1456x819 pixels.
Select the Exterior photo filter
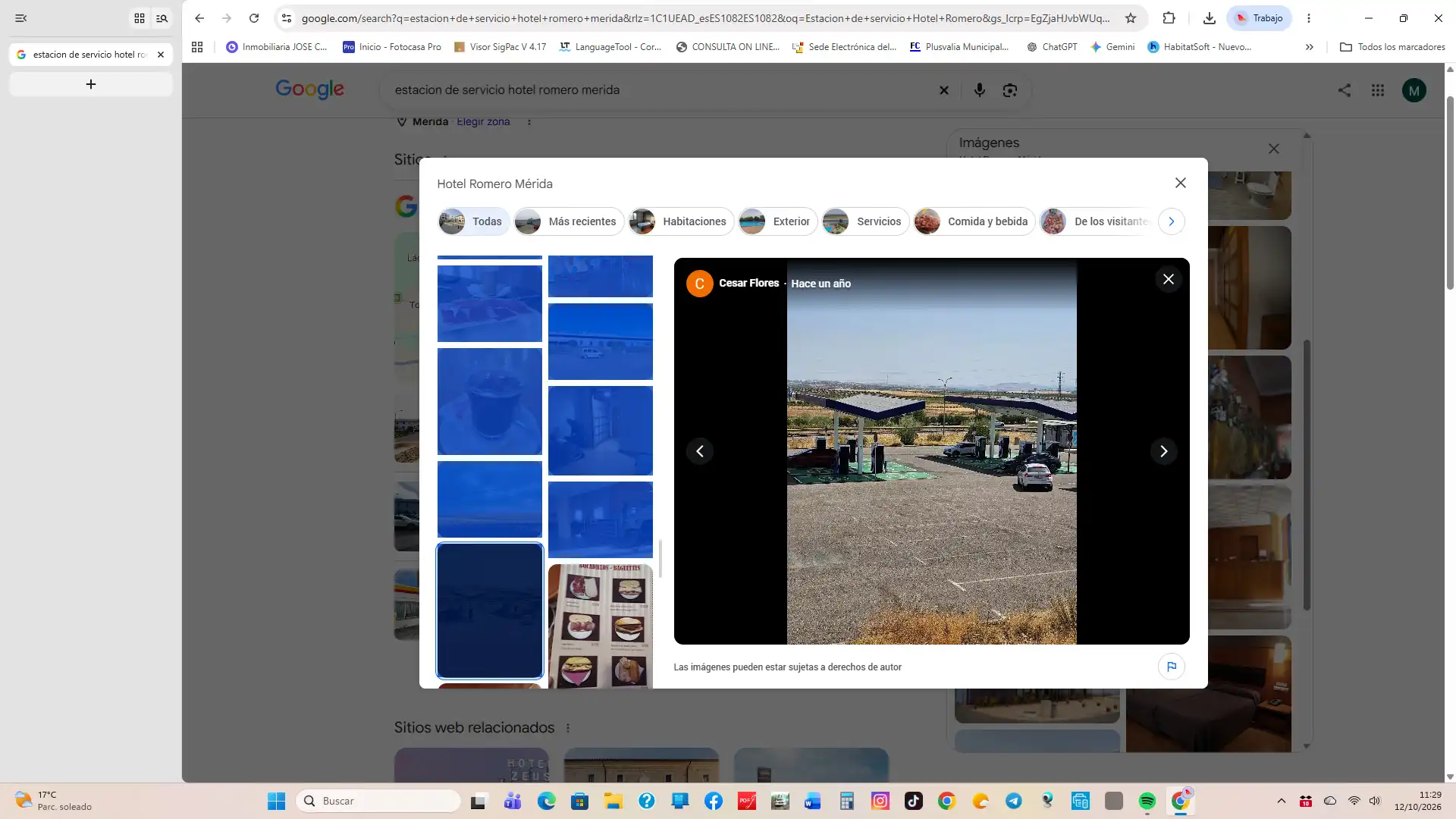pos(778,221)
